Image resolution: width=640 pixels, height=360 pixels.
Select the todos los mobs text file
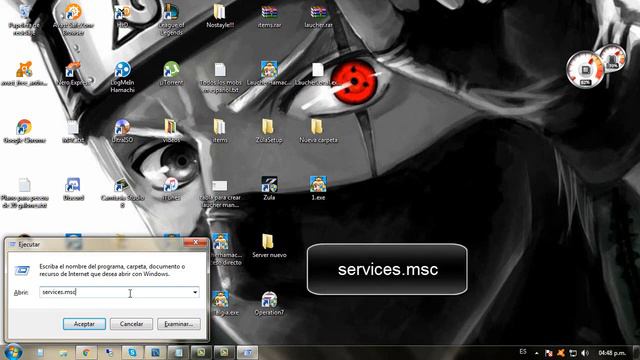[220, 77]
